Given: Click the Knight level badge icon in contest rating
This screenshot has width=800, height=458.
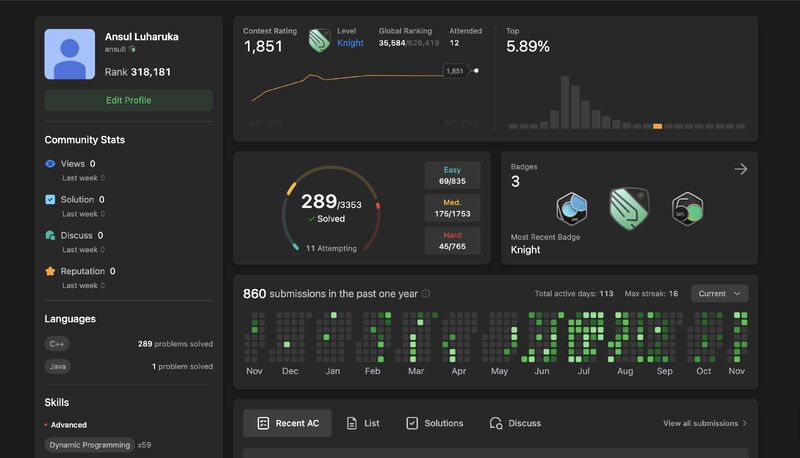Looking at the screenshot, I should point(319,40).
